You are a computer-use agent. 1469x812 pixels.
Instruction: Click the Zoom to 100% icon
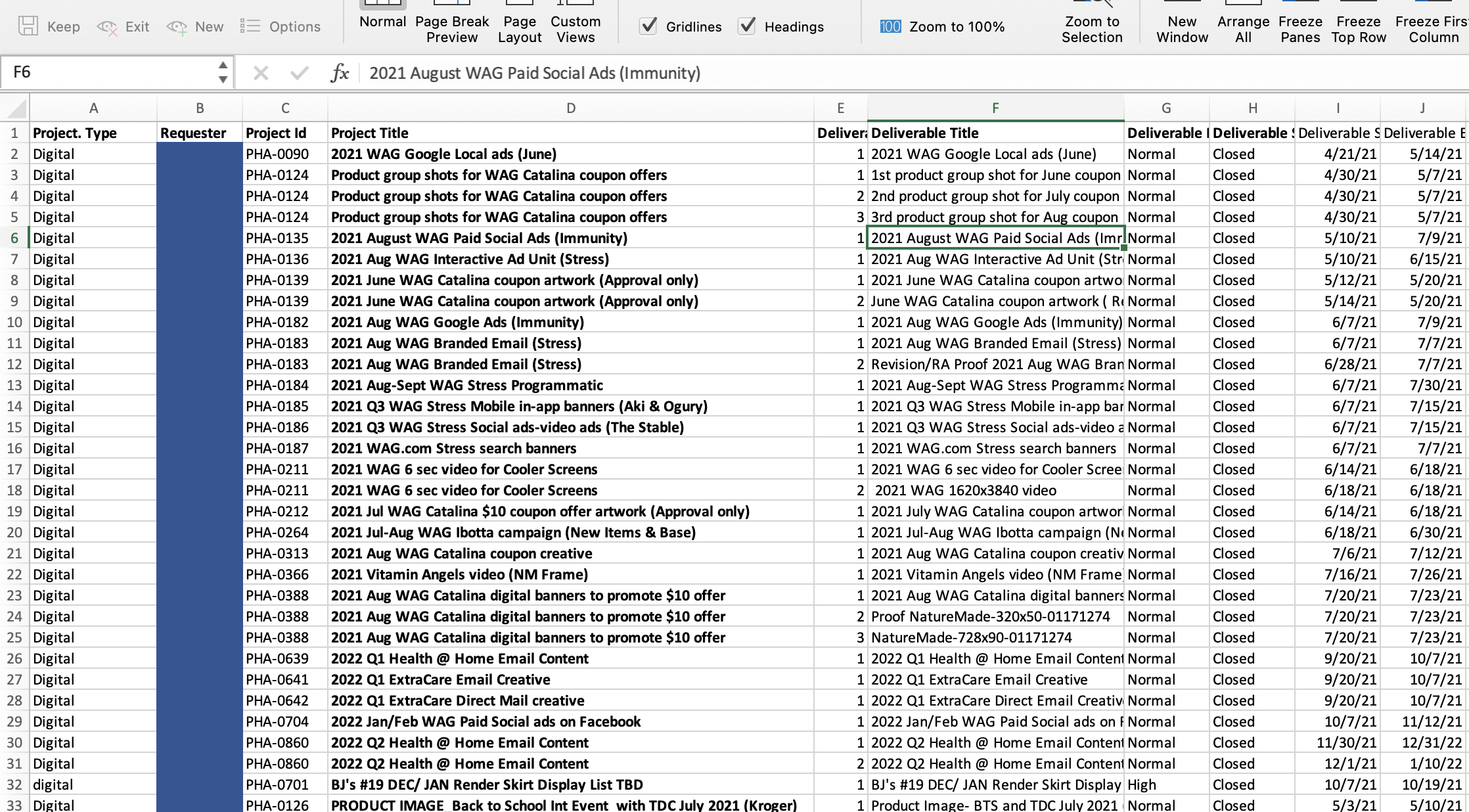point(890,26)
